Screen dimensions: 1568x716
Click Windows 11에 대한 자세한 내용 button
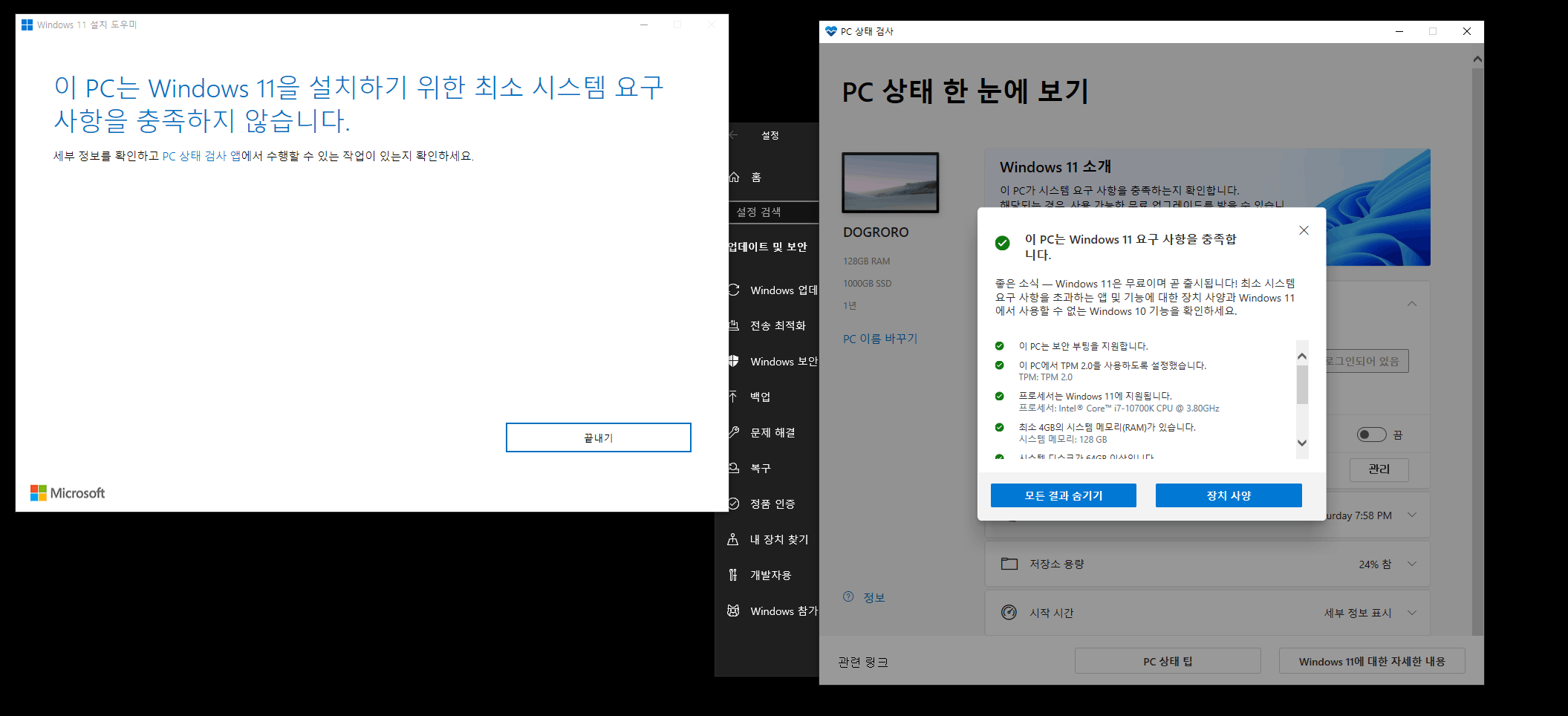coord(1372,661)
